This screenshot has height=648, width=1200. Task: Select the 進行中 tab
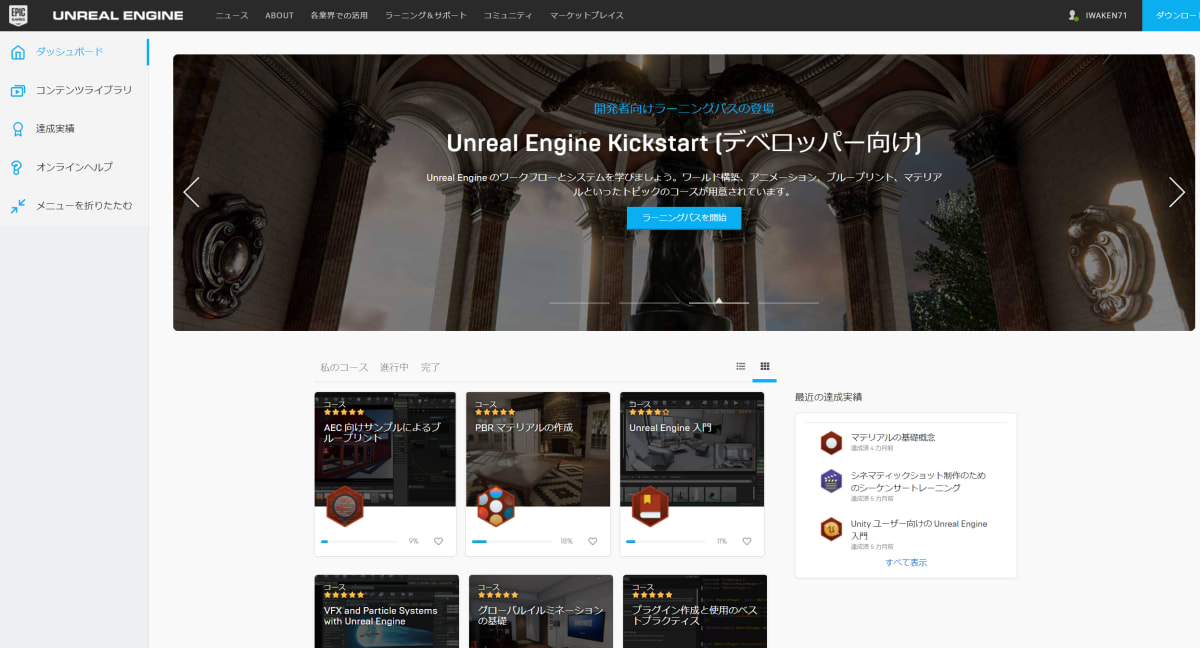tap(394, 368)
